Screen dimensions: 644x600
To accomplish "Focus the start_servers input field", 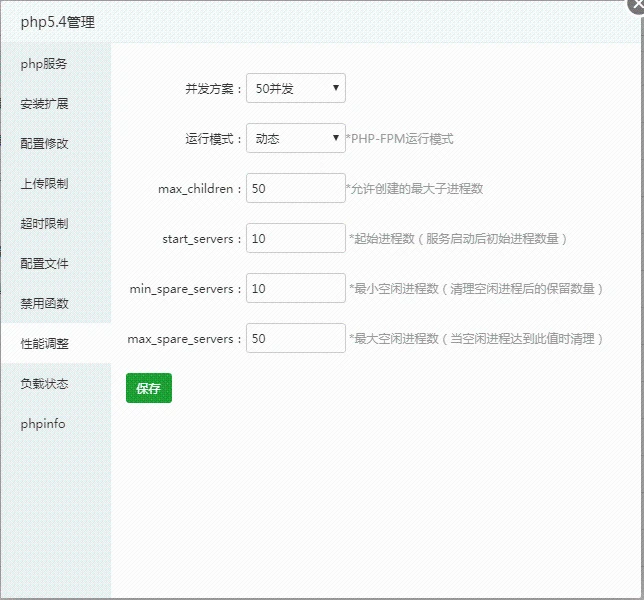I will [x=296, y=238].
